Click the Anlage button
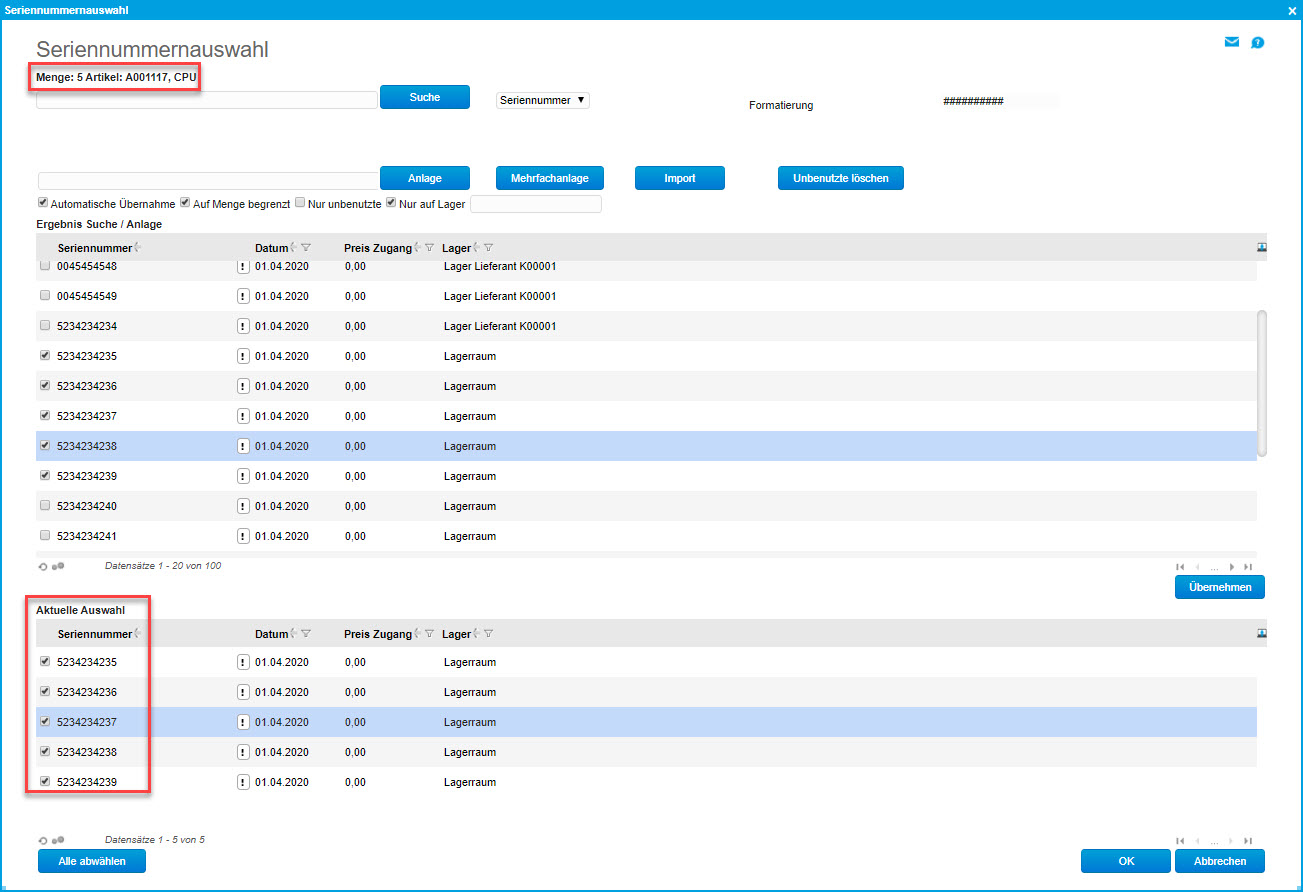Screen dimensions: 1303x892 click(425, 178)
